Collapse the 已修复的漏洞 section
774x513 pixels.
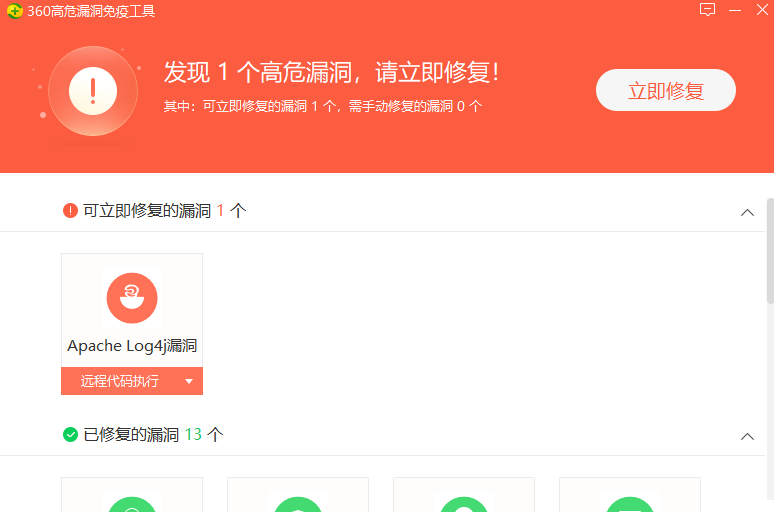[747, 436]
